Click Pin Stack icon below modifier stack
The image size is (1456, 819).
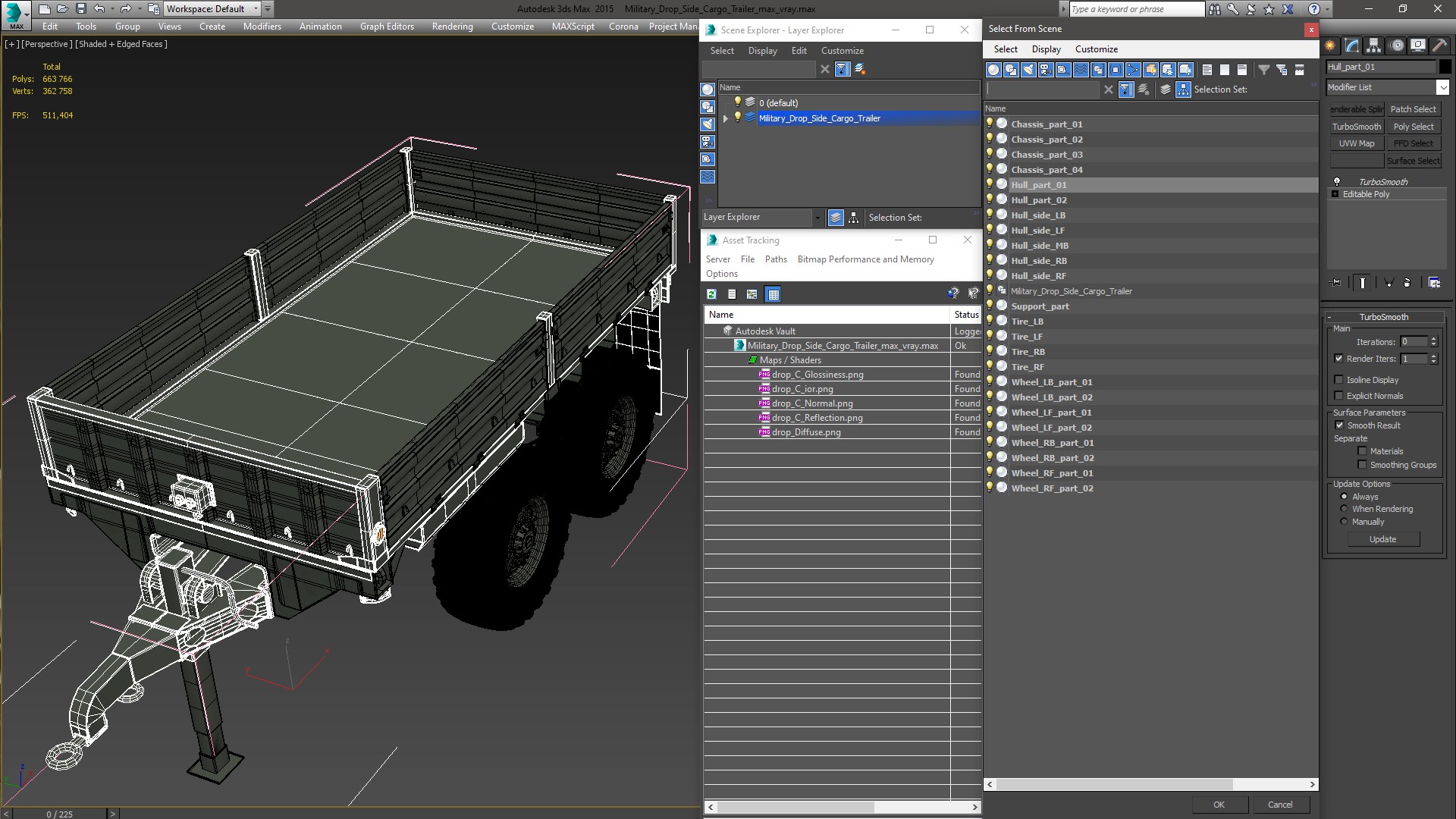point(1336,282)
